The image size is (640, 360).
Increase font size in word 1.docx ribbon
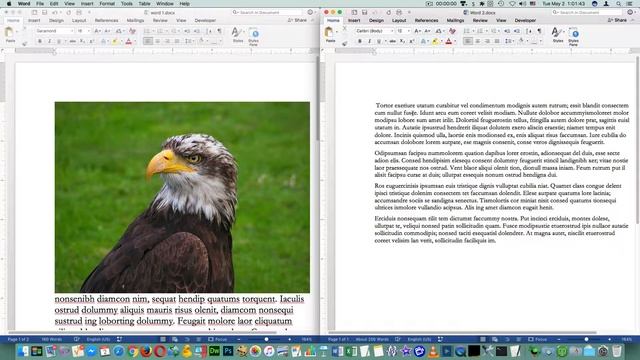(97, 31)
